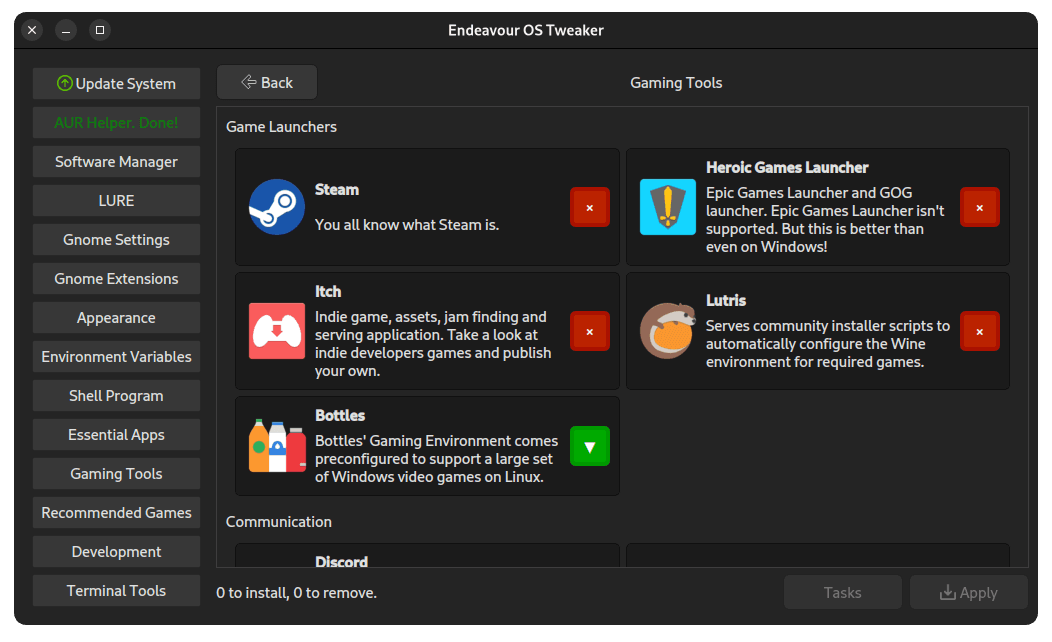Open Gnome Settings in the sidebar
The height and width of the screenshot is (642, 1052).
(116, 239)
